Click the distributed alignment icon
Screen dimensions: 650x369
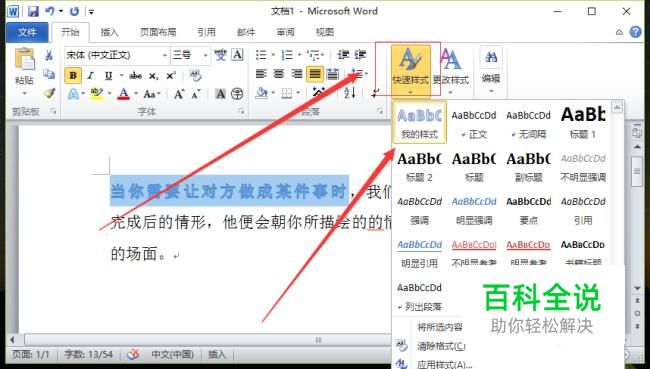tap(332, 74)
